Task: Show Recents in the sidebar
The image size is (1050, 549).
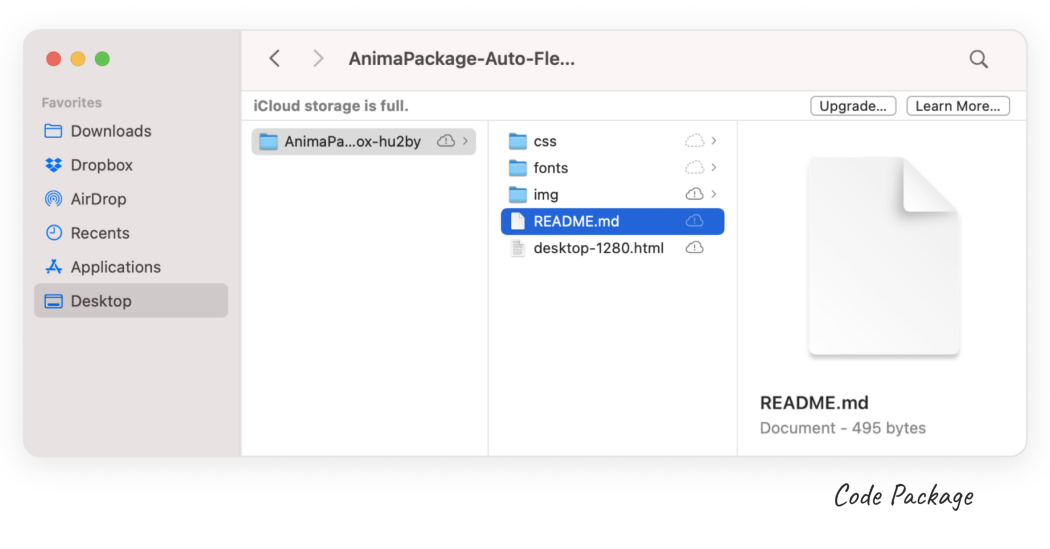Action: tap(99, 233)
